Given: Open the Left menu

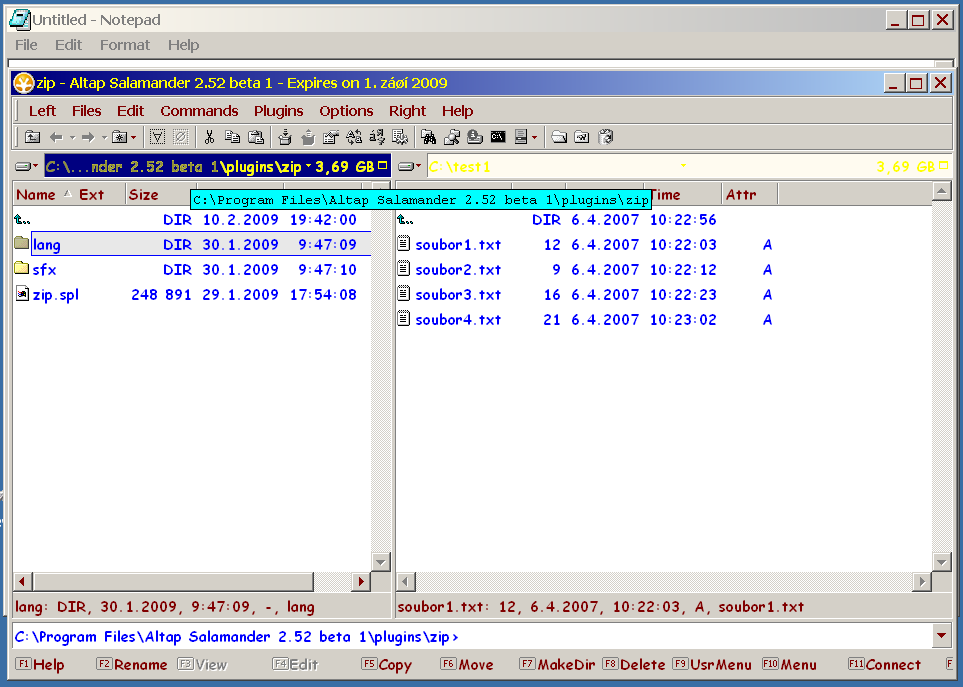Looking at the screenshot, I should point(42,111).
